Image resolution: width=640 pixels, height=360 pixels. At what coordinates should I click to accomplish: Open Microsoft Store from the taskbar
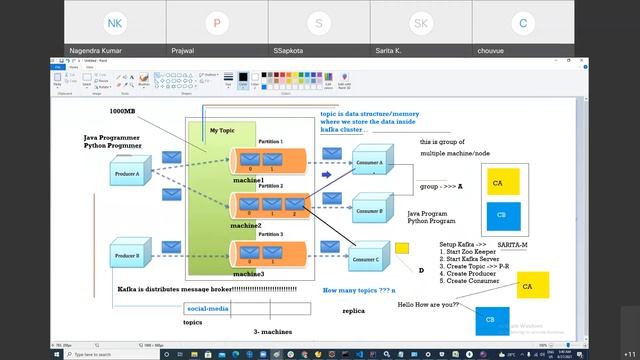tap(208, 354)
